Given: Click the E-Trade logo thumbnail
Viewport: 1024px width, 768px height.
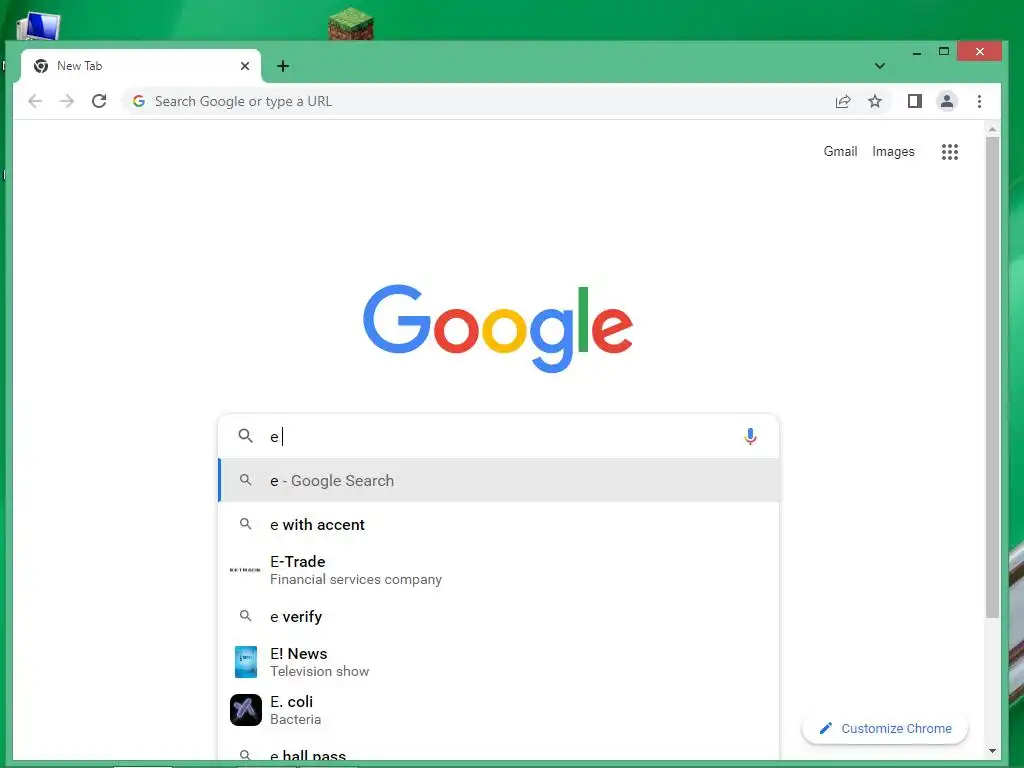Looking at the screenshot, I should 245,570.
